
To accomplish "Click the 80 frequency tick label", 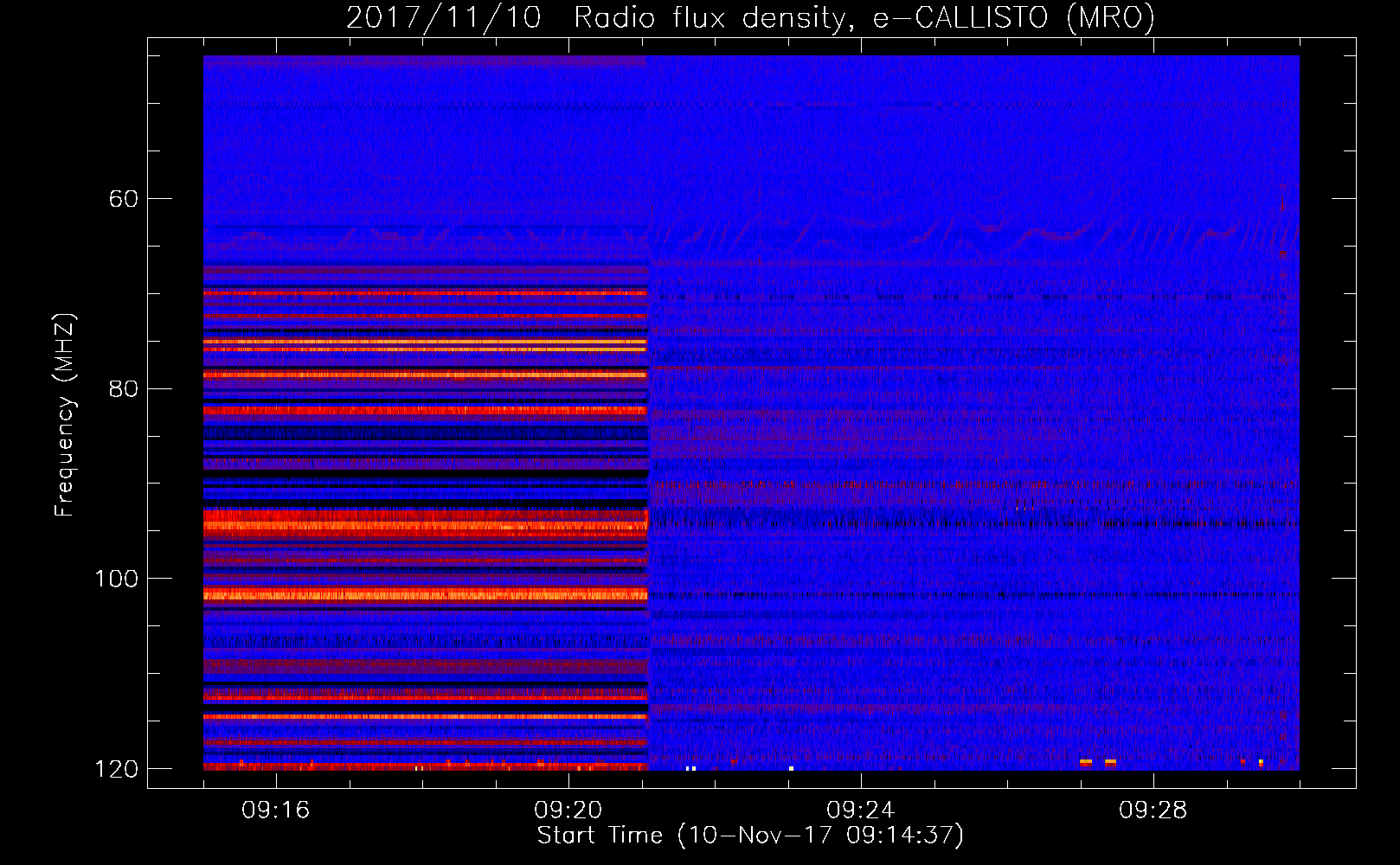I will click(123, 388).
